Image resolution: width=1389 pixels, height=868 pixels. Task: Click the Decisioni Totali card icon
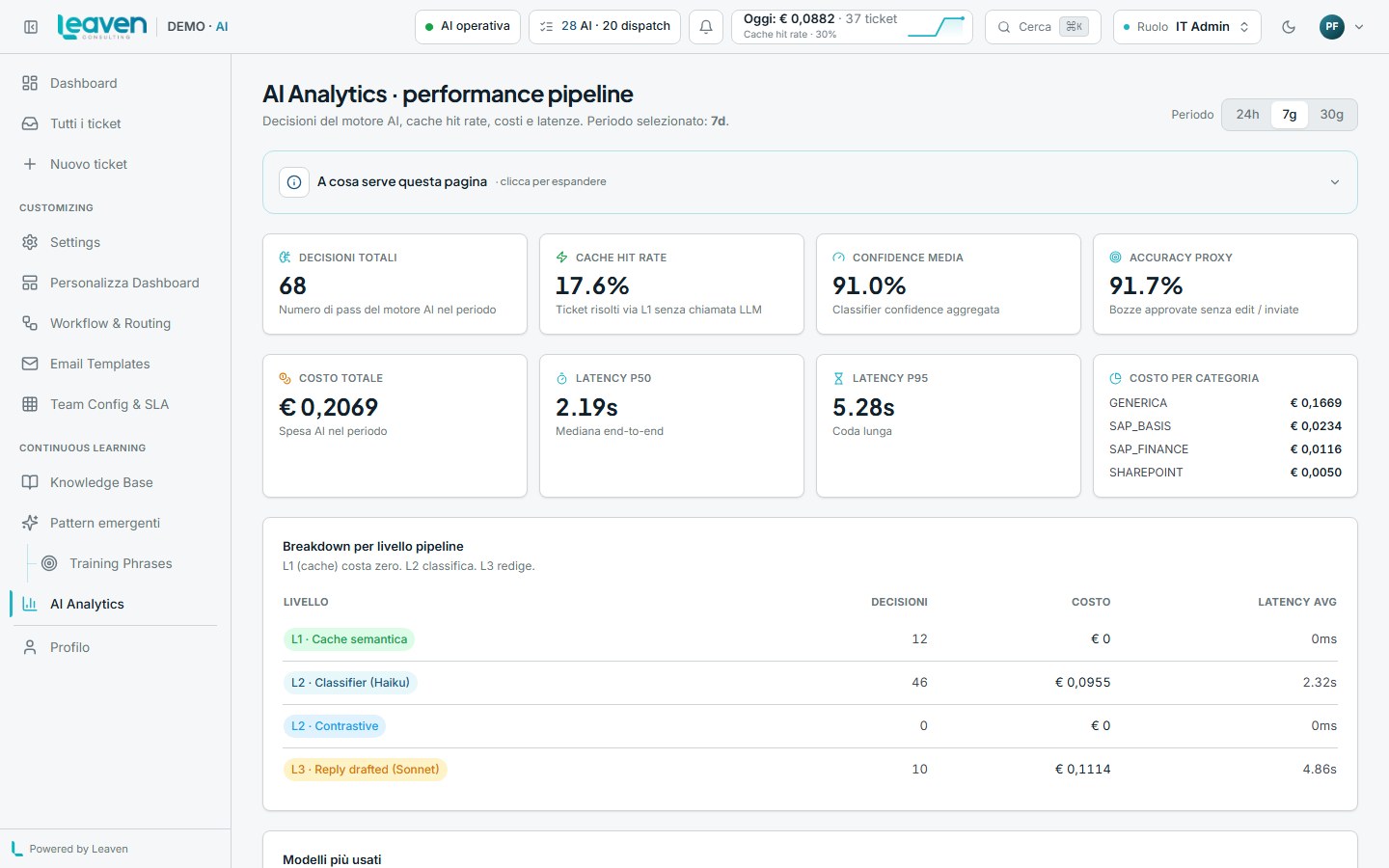tap(285, 258)
